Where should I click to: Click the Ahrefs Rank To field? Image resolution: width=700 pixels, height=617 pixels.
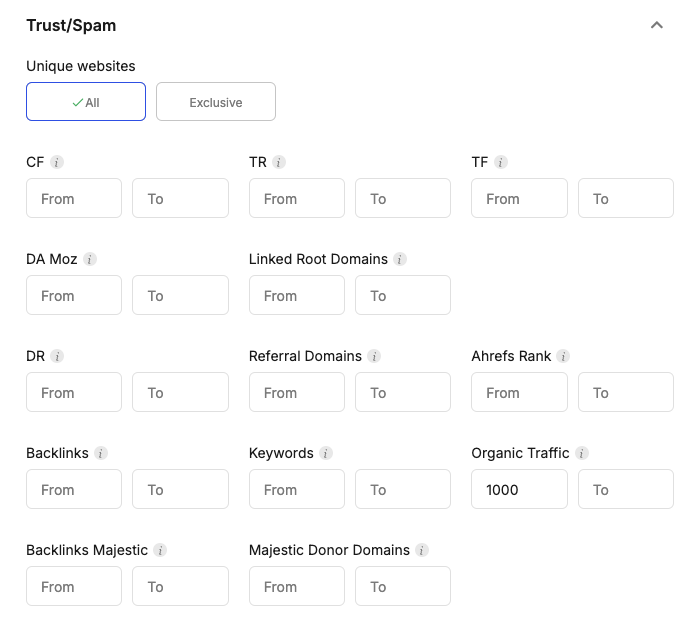pyautogui.click(x=626, y=393)
